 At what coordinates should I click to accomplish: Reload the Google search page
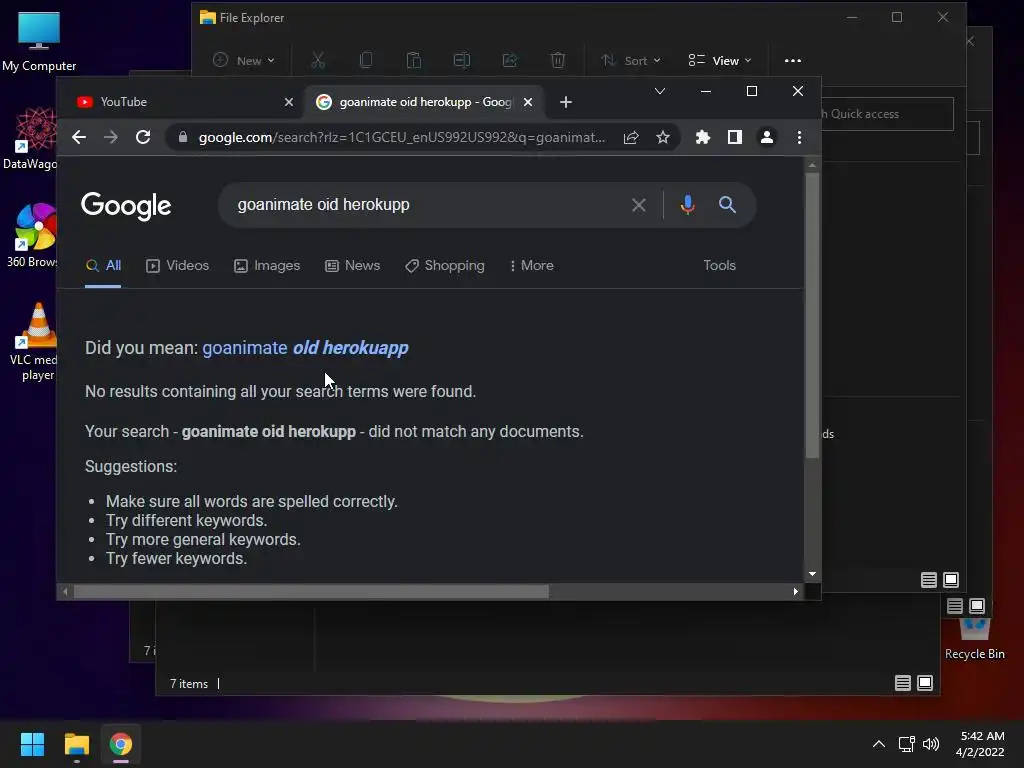click(x=143, y=137)
